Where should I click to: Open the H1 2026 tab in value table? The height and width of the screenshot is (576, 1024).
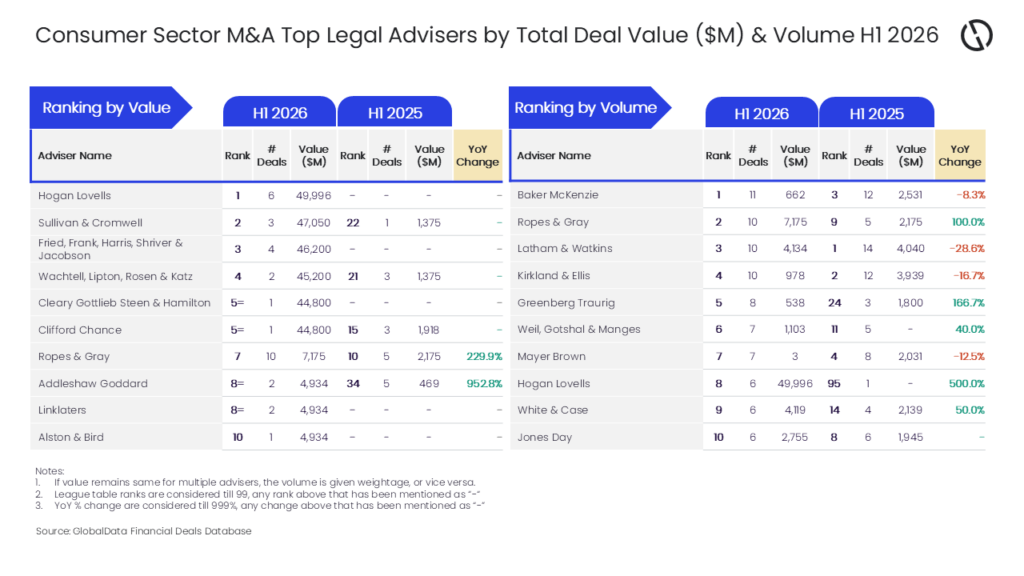coord(280,112)
